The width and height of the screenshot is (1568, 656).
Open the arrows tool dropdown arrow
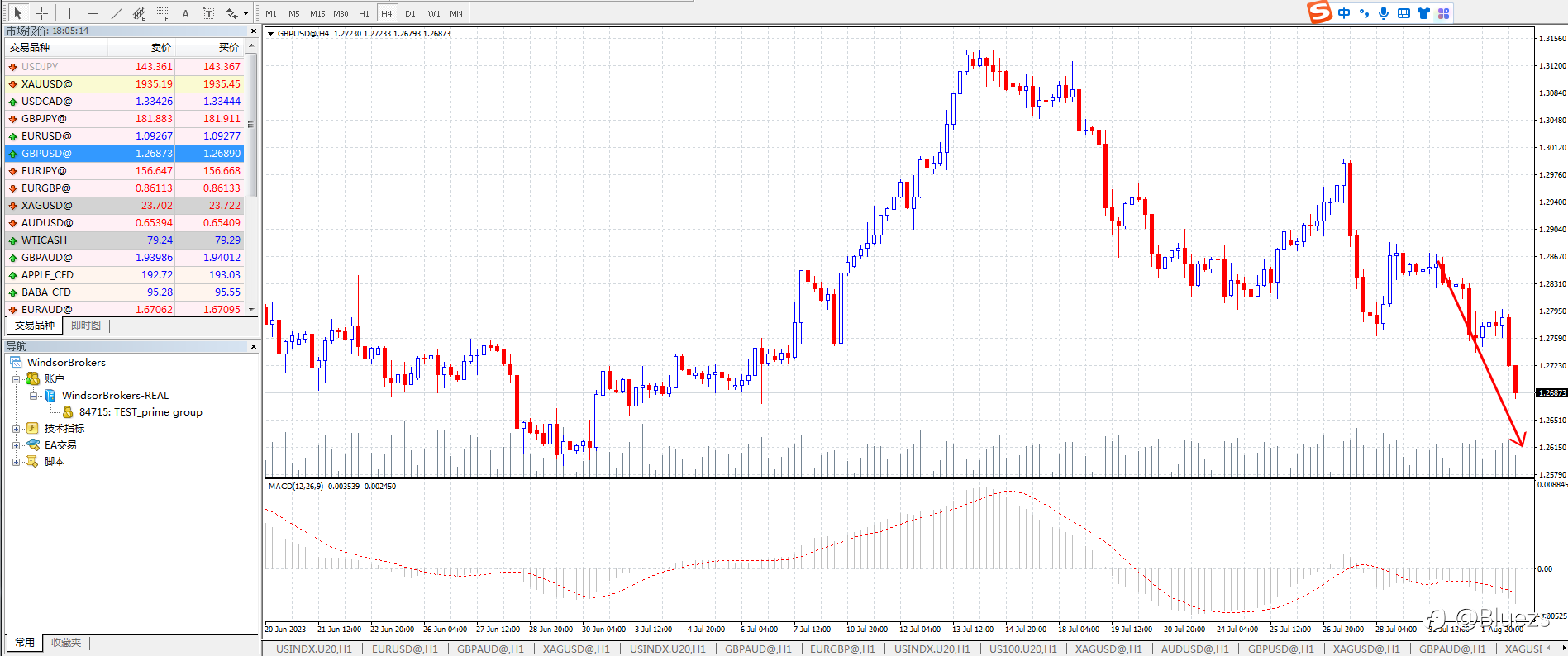coord(245,13)
